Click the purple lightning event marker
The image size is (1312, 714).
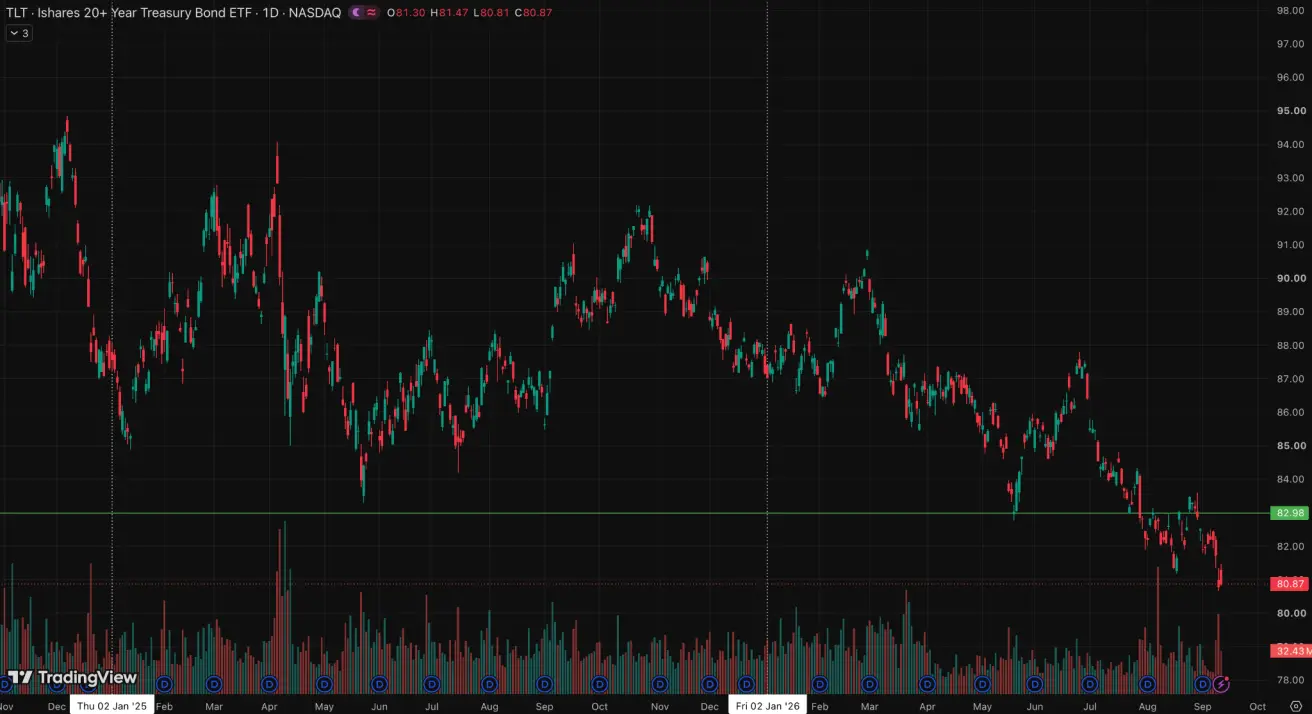pyautogui.click(x=1221, y=684)
